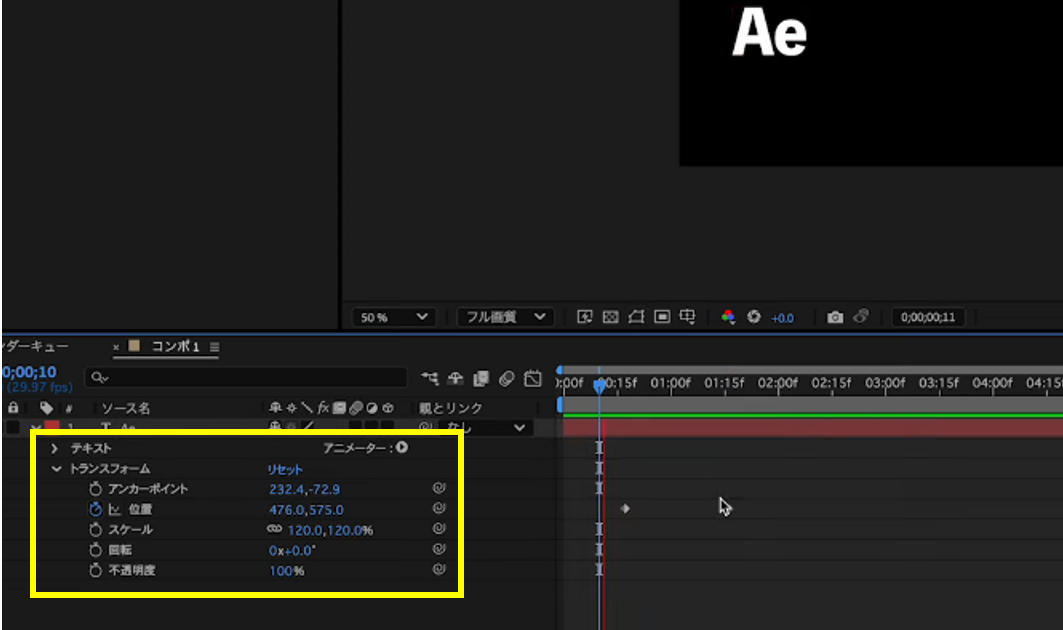
Task: Click the exposure reset icon
Action: [754, 317]
